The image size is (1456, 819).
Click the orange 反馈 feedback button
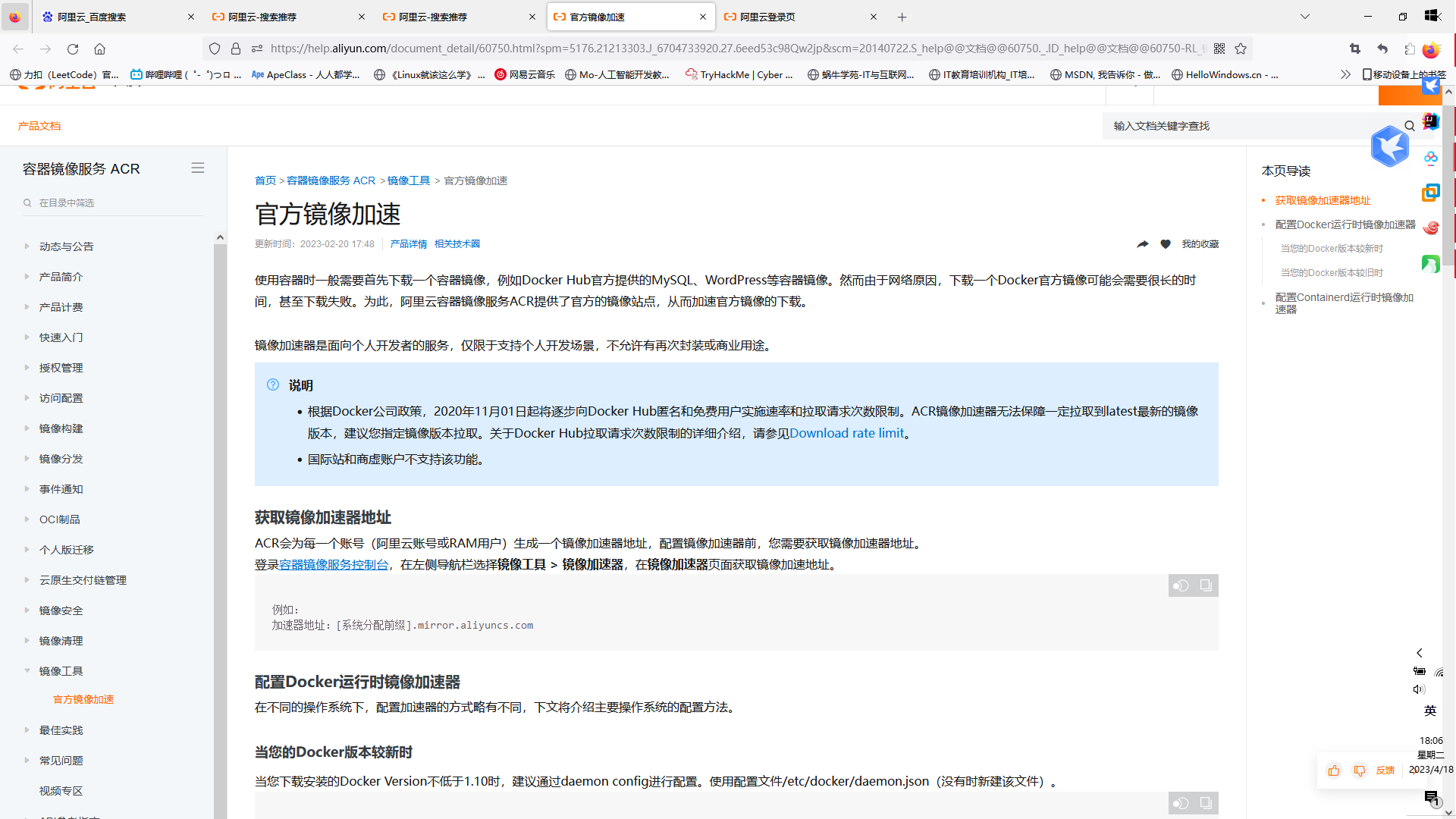(1385, 770)
